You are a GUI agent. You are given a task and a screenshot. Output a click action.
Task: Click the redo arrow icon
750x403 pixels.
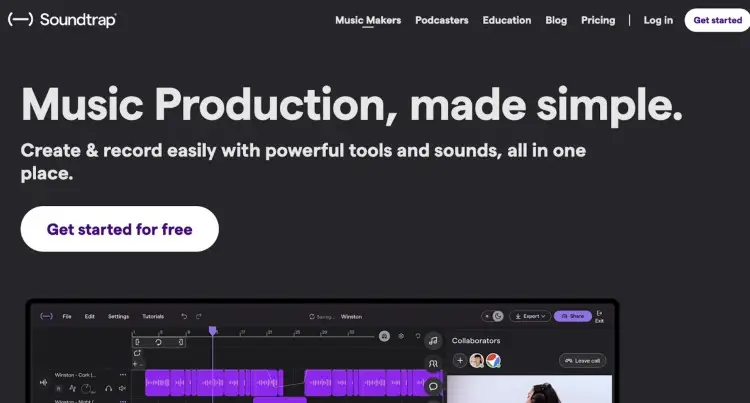click(199, 316)
